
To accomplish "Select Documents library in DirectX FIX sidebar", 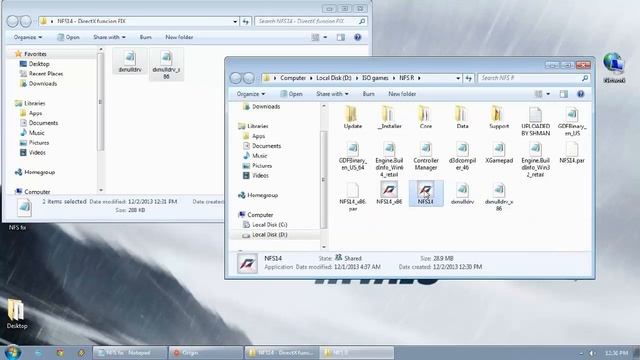I will (43, 123).
